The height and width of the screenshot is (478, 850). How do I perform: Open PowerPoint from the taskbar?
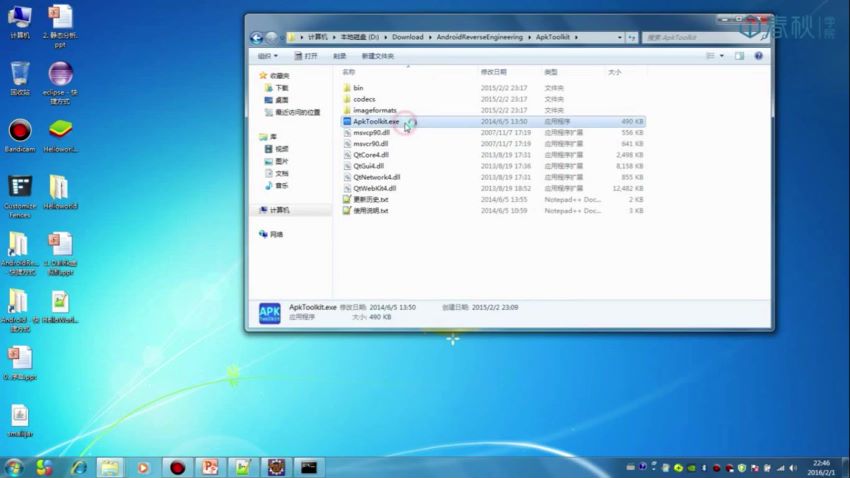tap(209, 467)
